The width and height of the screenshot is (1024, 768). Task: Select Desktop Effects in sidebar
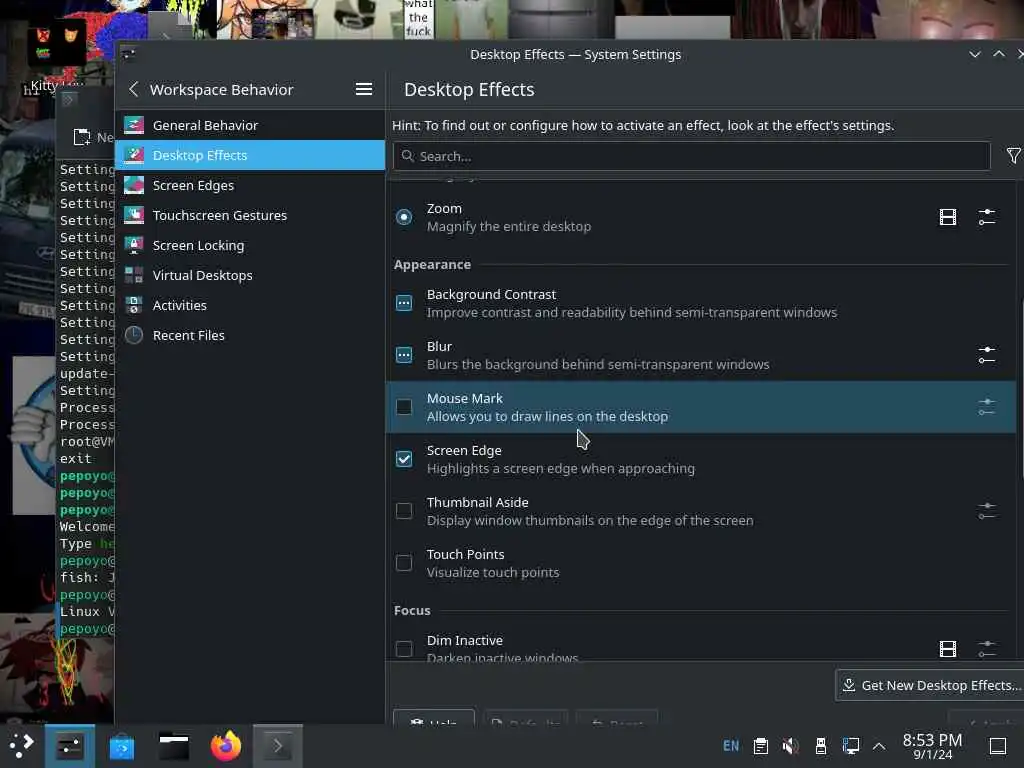tap(249, 155)
